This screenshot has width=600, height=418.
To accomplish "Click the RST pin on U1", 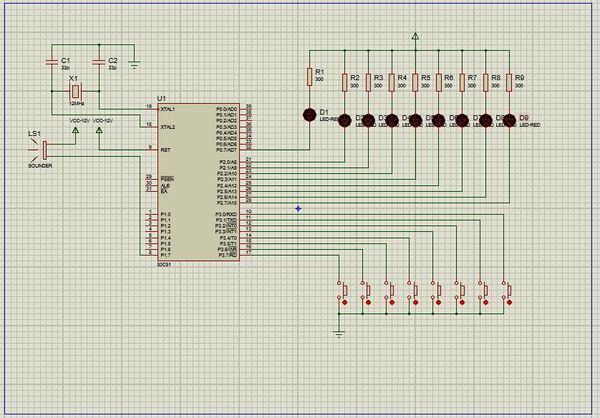I will [x=165, y=150].
